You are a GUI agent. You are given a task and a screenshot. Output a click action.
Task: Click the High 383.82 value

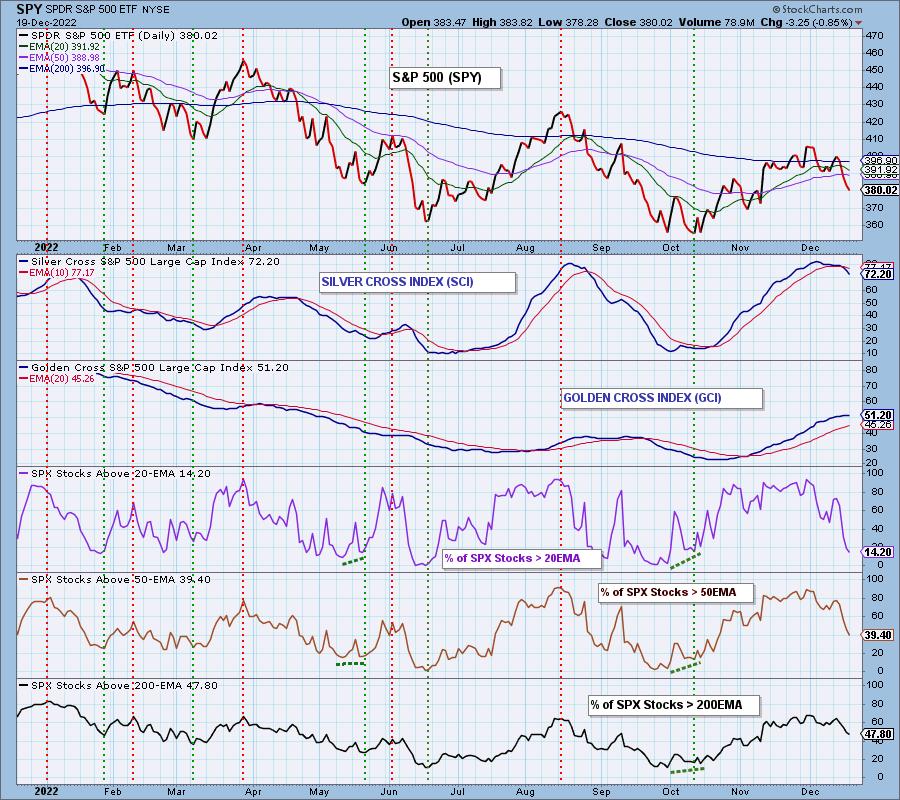[x=502, y=22]
